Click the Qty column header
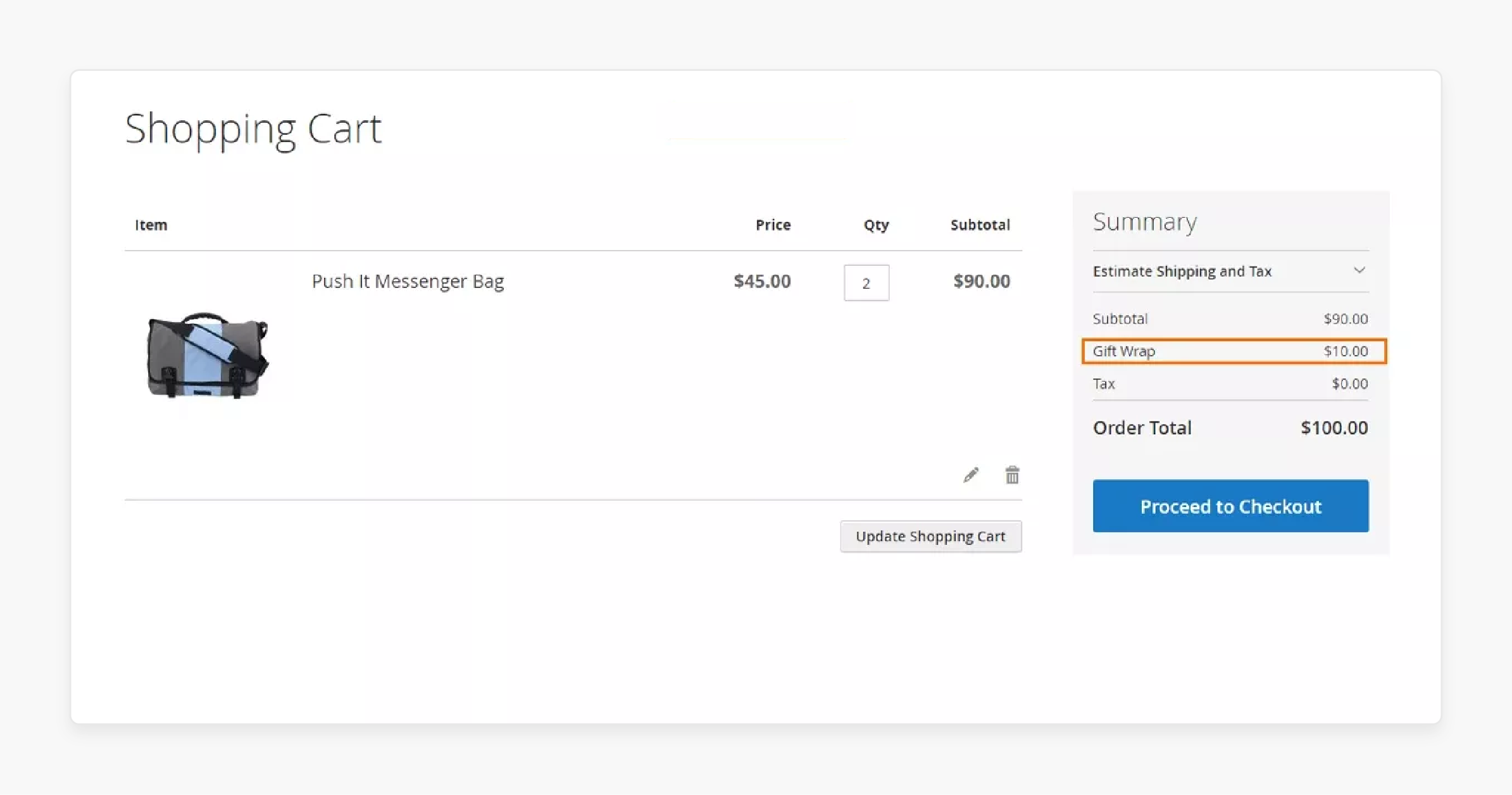 [x=876, y=225]
